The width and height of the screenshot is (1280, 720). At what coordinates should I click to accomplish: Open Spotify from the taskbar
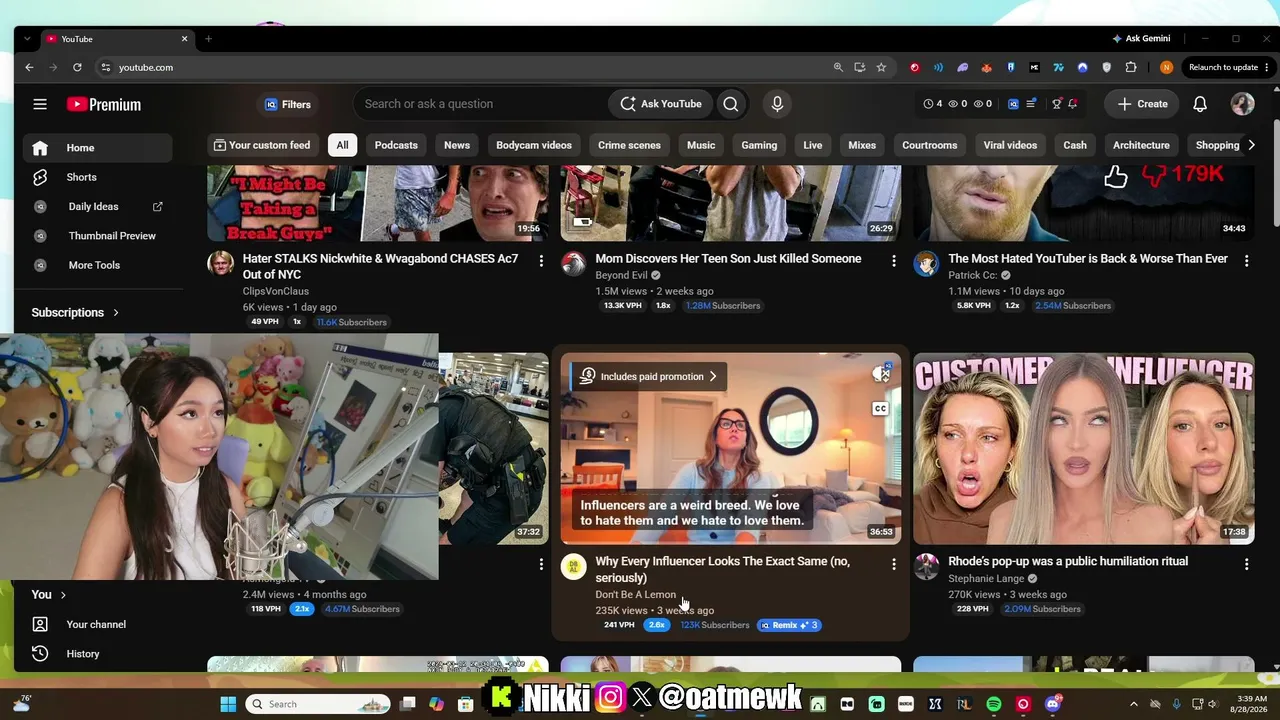(993, 704)
